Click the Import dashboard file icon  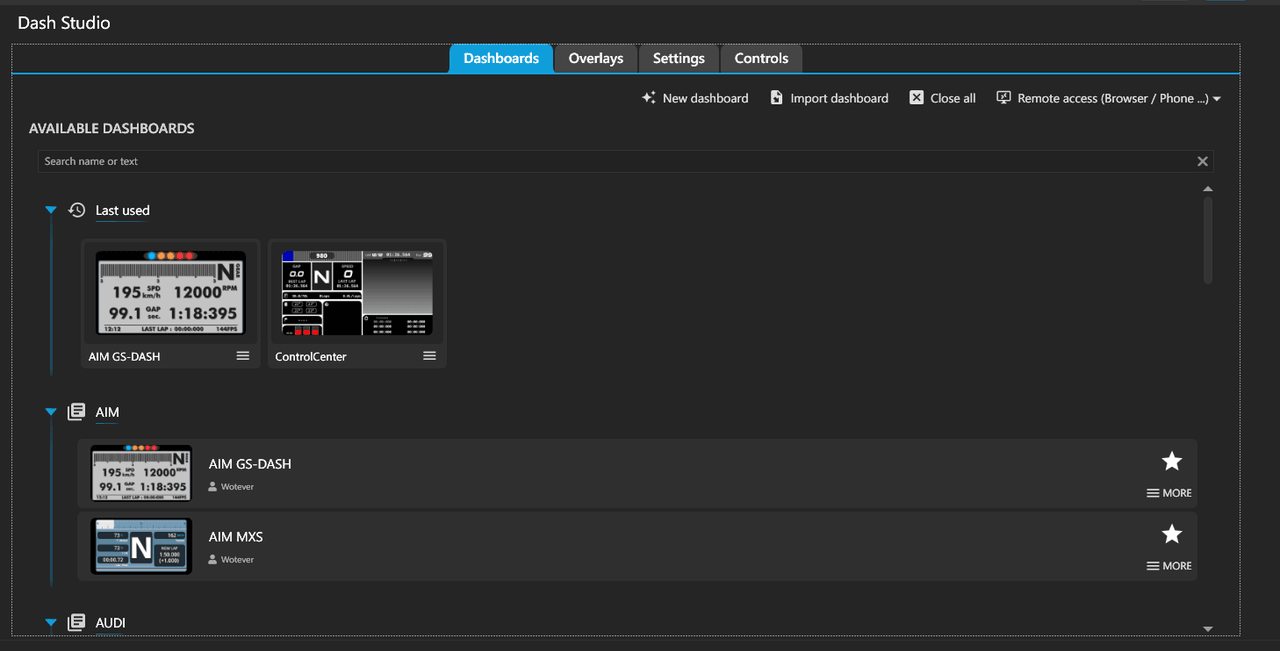click(x=776, y=98)
